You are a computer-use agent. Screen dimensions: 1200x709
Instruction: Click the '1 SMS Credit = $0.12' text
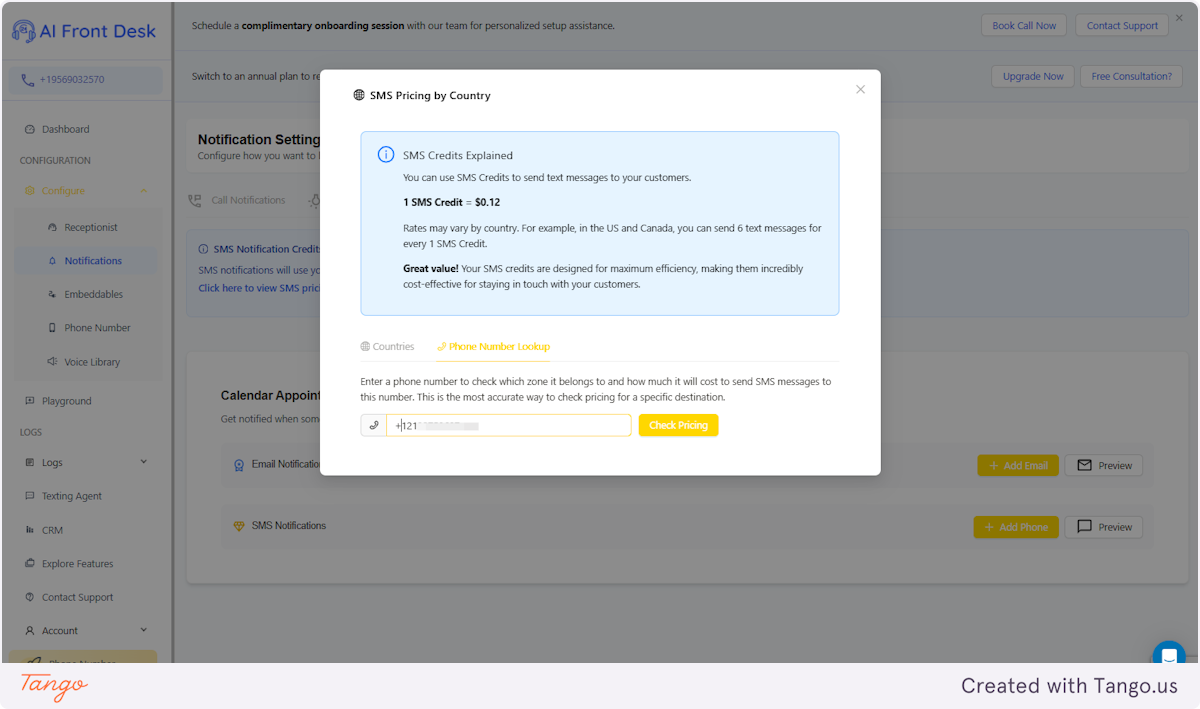[x=451, y=202]
